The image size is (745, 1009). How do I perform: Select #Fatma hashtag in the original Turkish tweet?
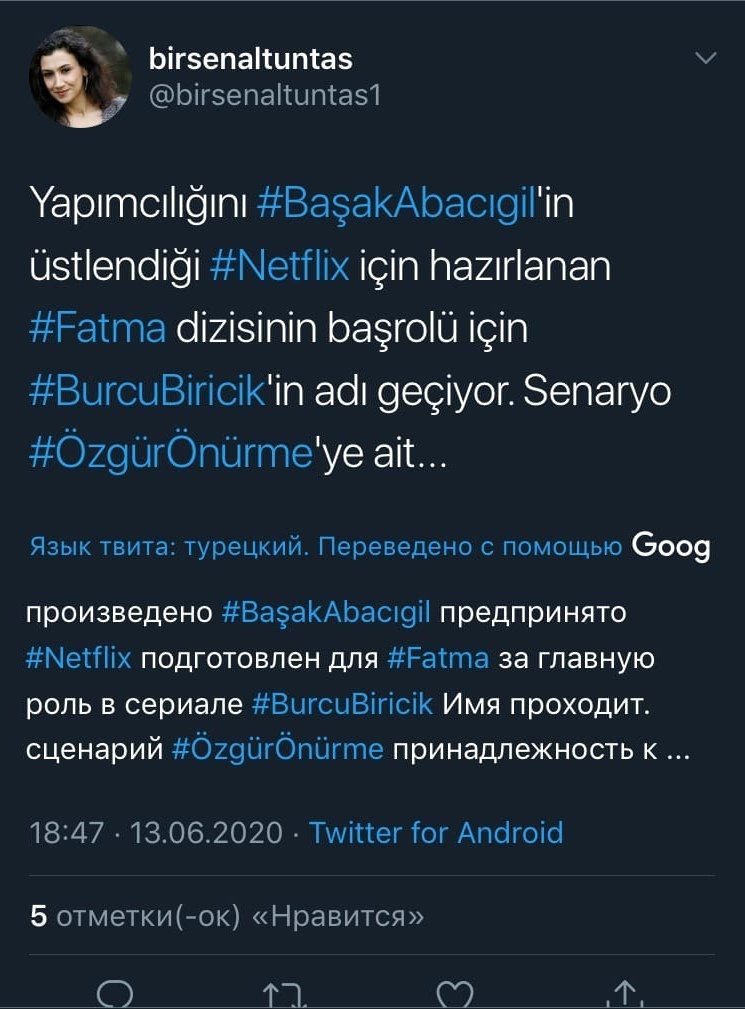click(97, 329)
